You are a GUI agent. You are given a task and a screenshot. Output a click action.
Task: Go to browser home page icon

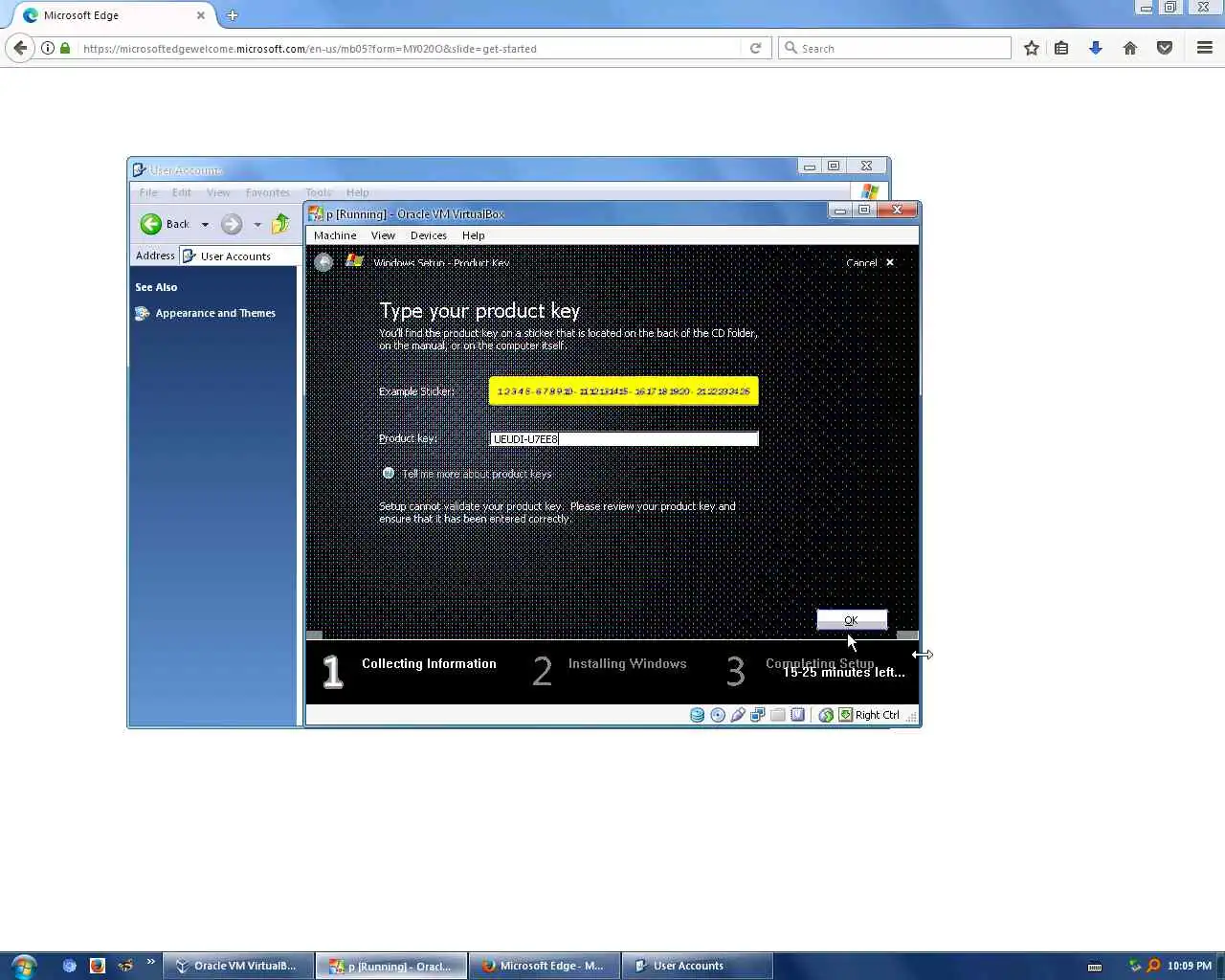click(1130, 48)
